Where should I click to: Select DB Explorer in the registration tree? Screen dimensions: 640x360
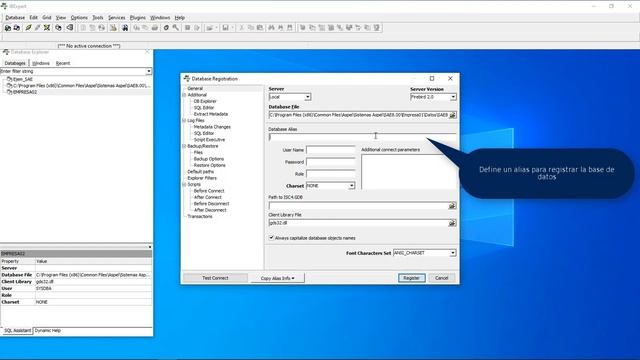pyautogui.click(x=205, y=101)
